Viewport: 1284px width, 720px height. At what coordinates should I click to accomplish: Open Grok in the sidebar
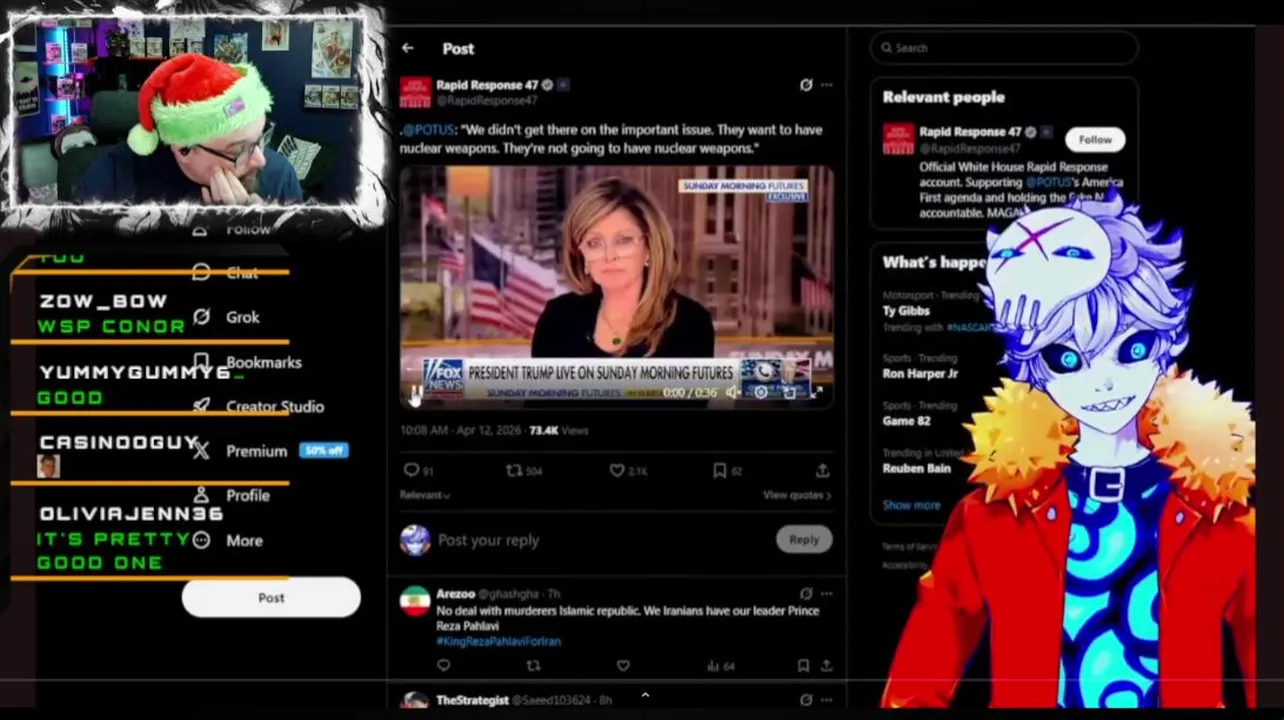[x=225, y=317]
